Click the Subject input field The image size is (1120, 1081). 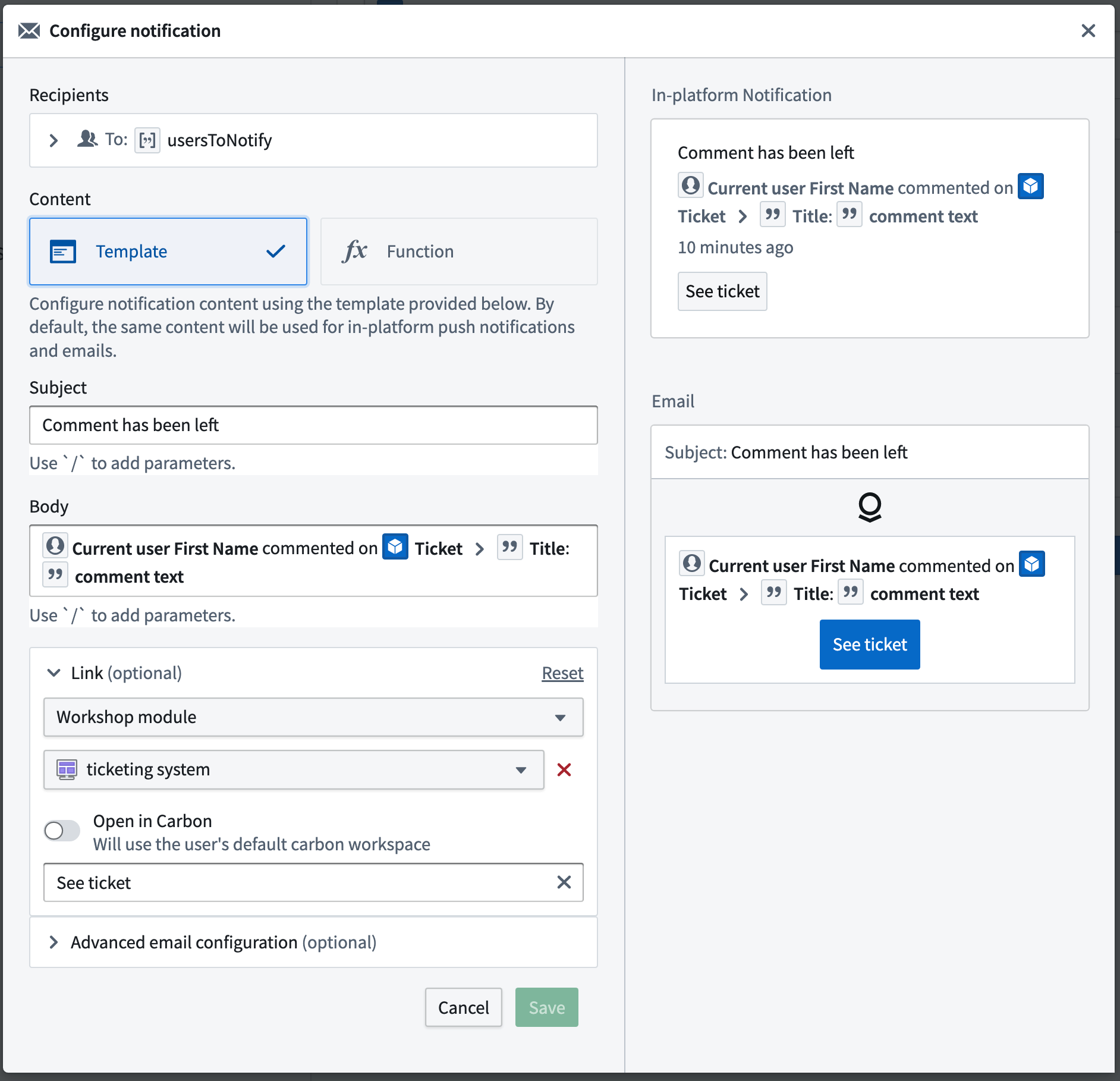pyautogui.click(x=313, y=425)
